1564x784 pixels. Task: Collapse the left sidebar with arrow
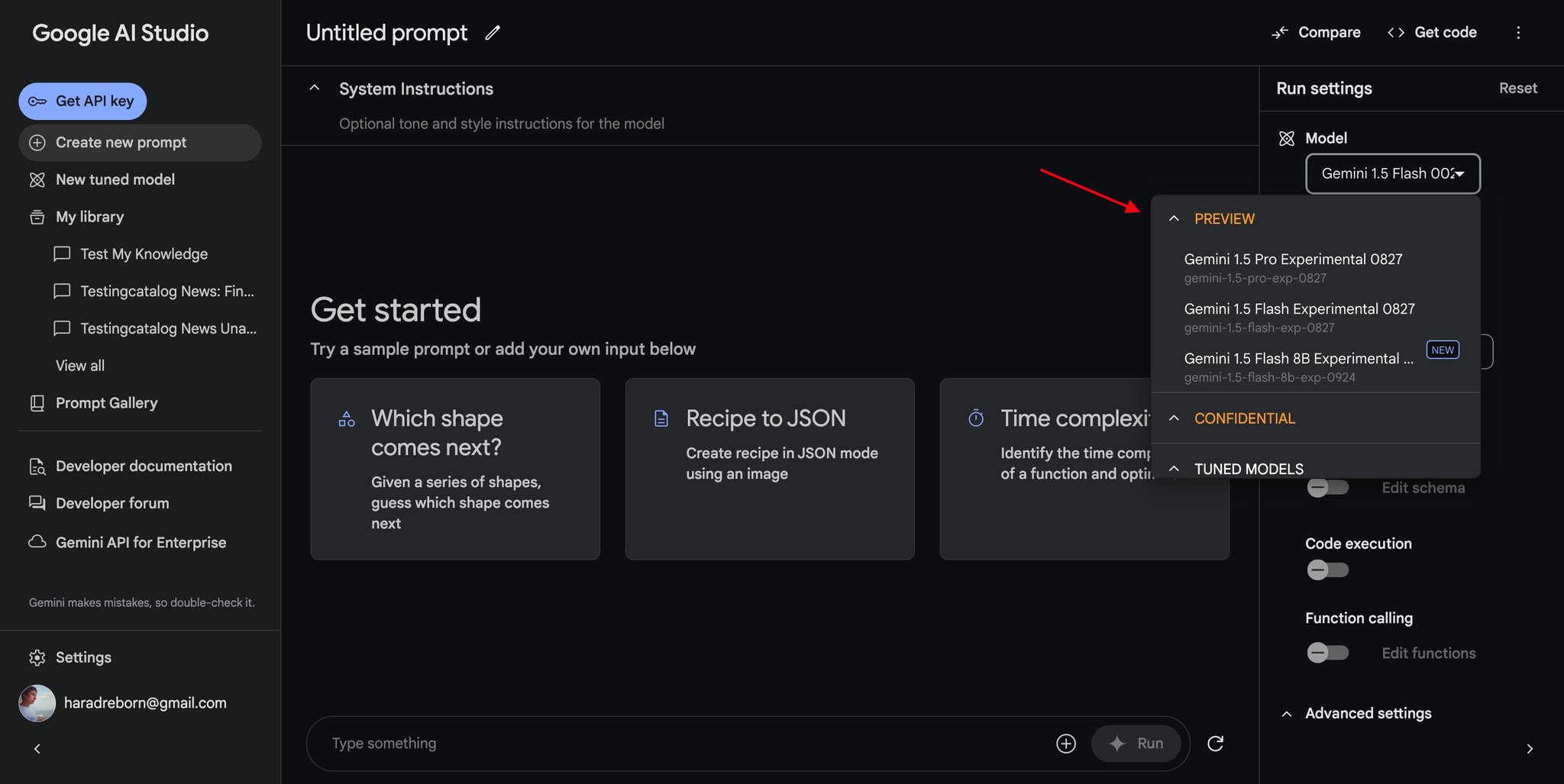(37, 749)
